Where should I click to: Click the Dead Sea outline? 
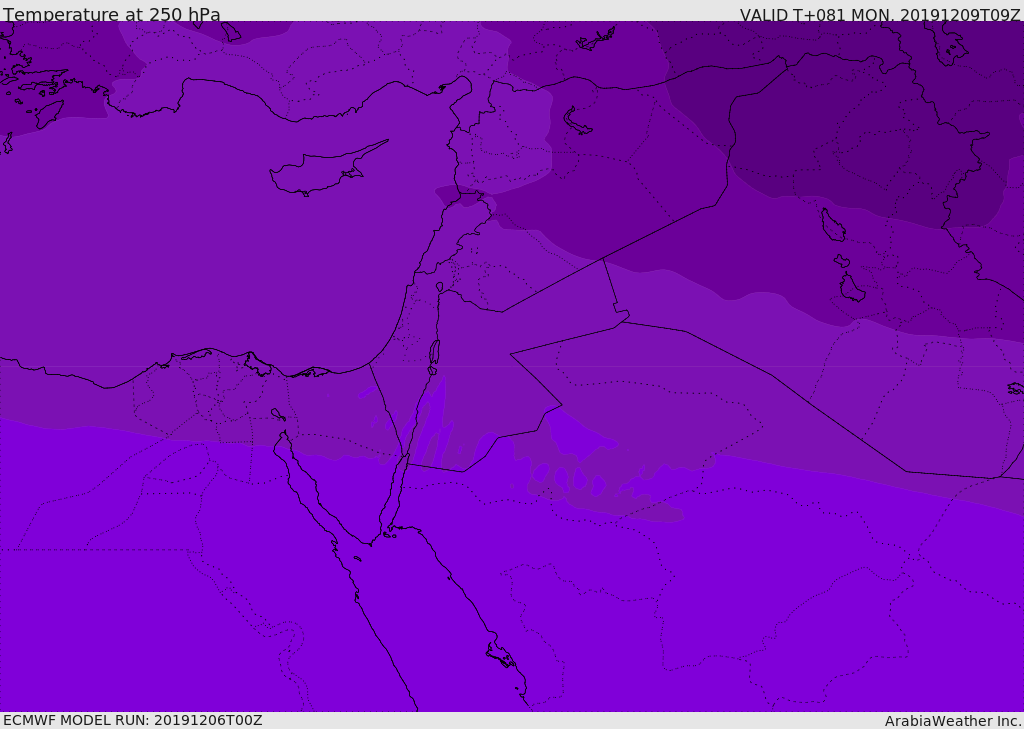434,354
